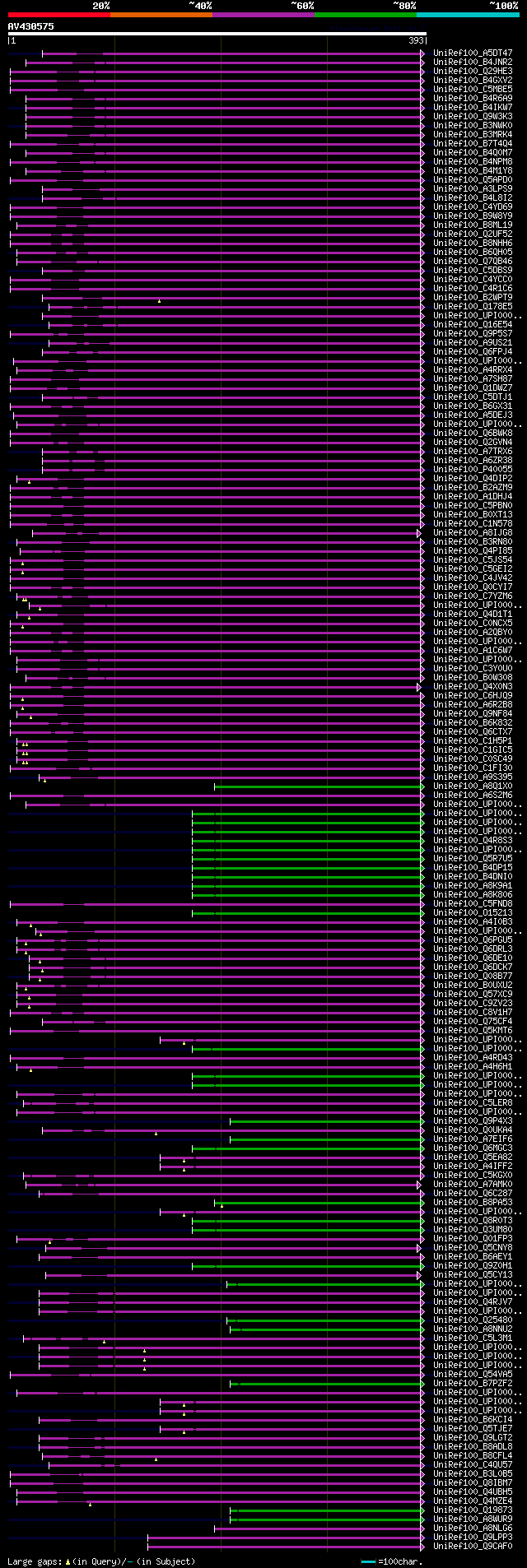Select UniRef100_Q2UF52 label

pyautogui.click(x=473, y=234)
